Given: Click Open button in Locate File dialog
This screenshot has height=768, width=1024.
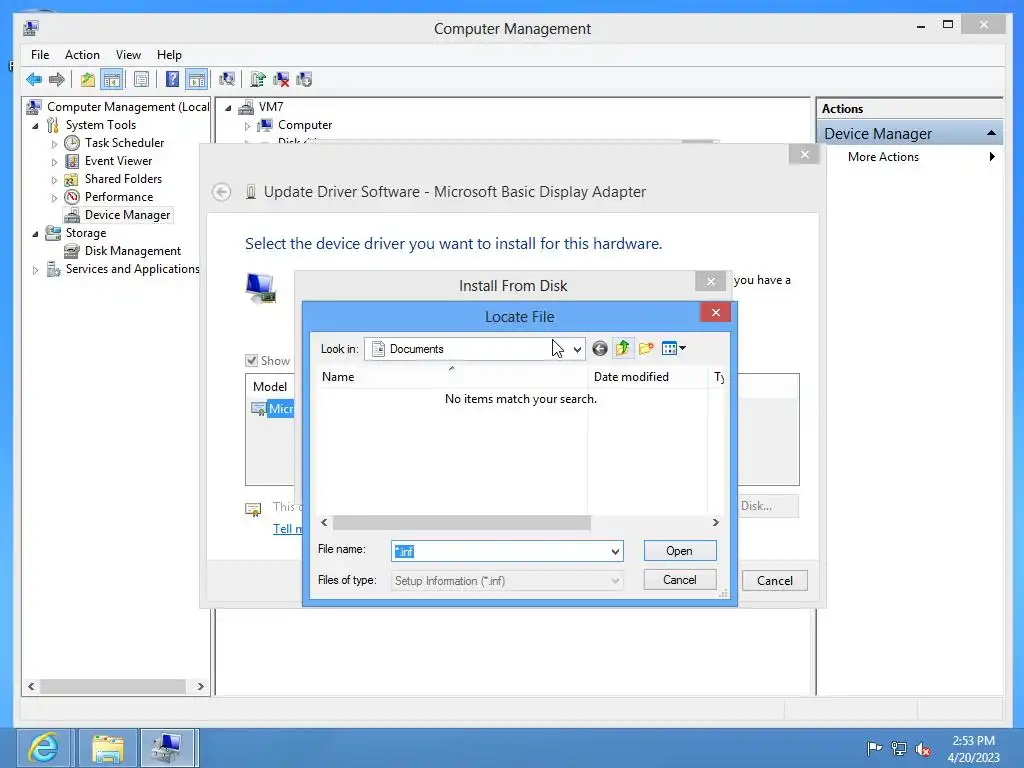Looking at the screenshot, I should tap(679, 551).
